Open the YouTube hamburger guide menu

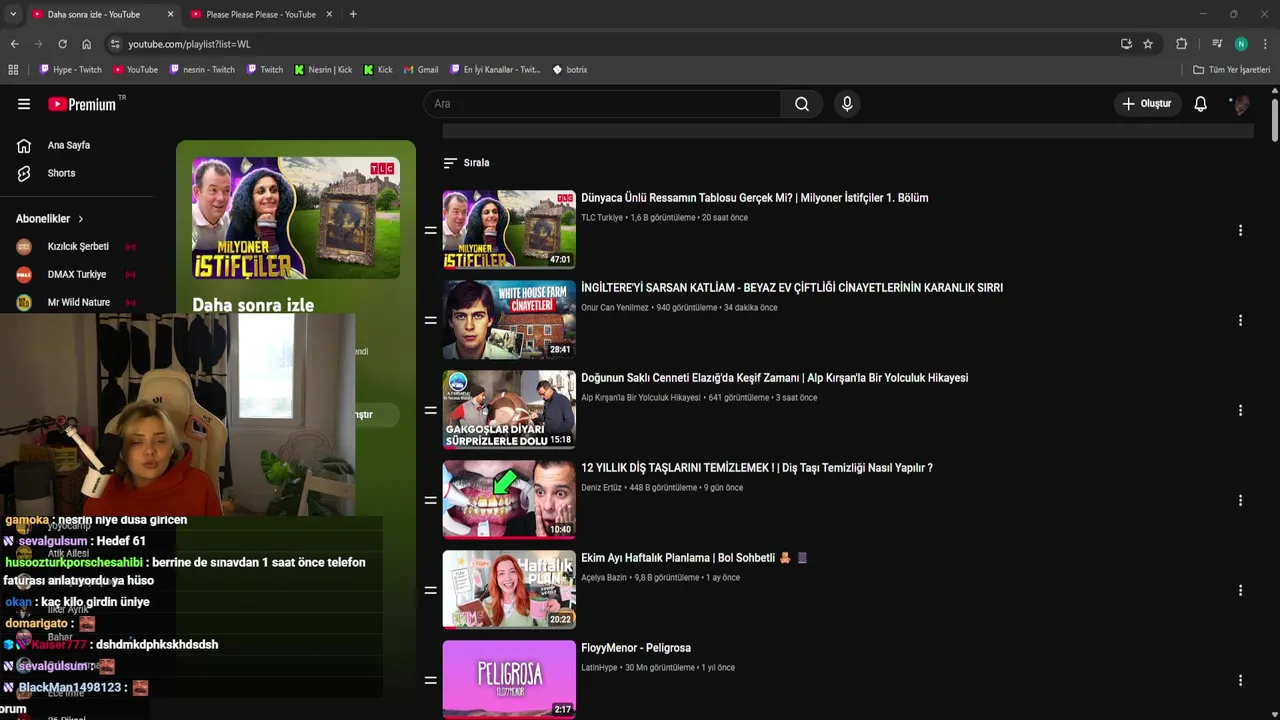coord(24,104)
